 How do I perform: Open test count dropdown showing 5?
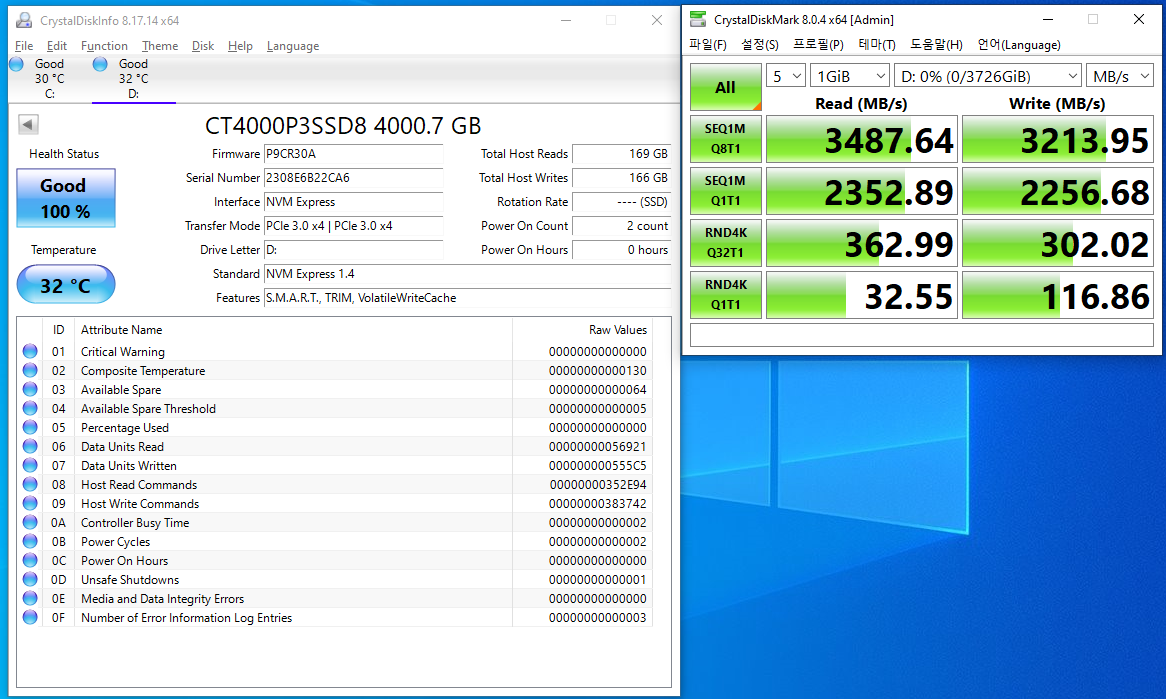pyautogui.click(x=786, y=76)
